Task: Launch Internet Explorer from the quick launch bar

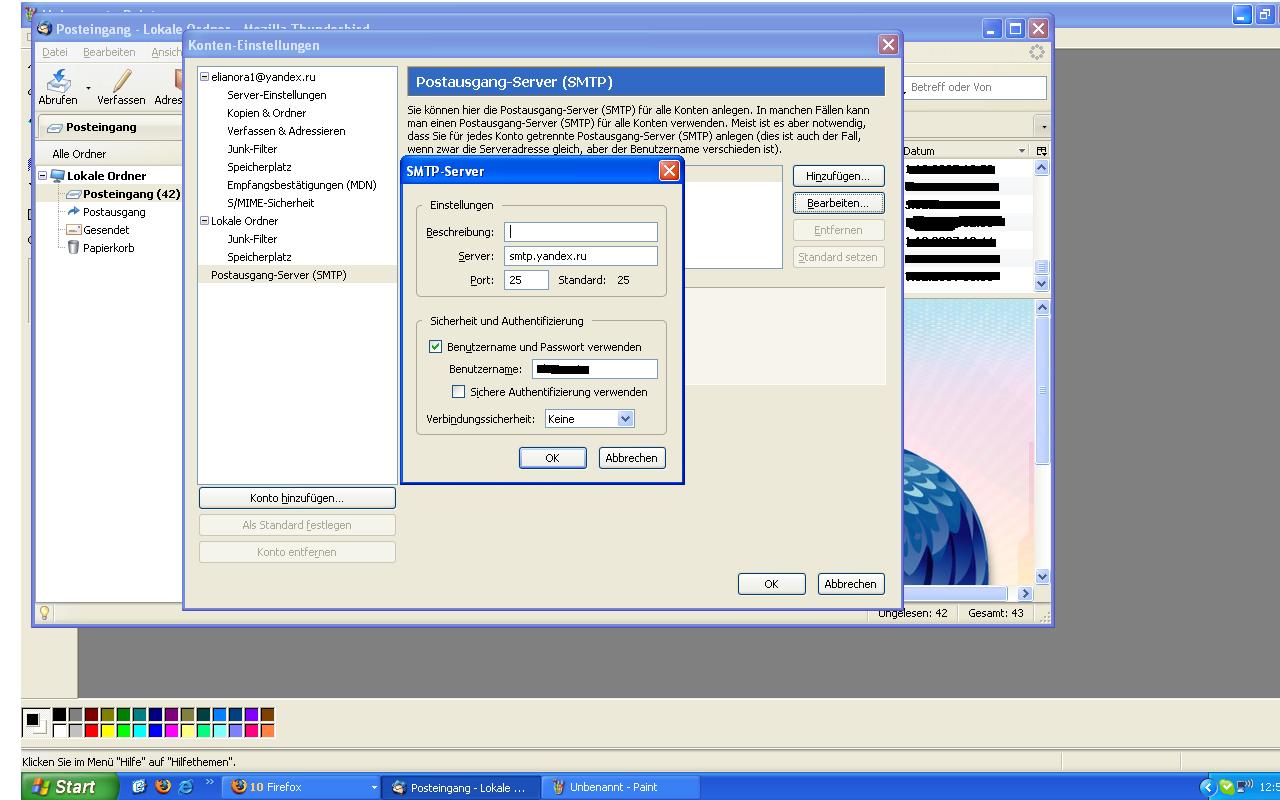Action: tap(186, 787)
